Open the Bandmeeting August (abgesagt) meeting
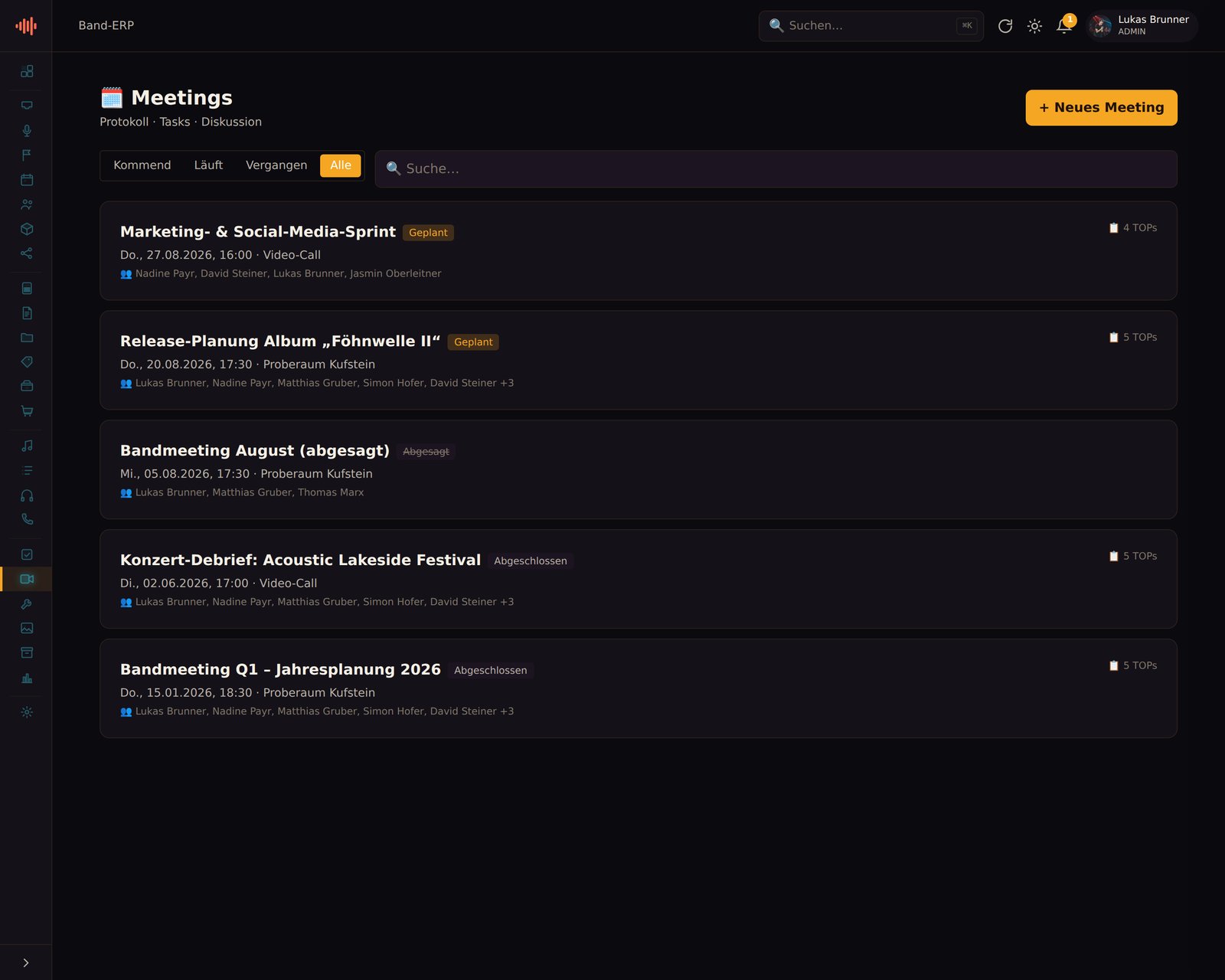Image resolution: width=1225 pixels, height=980 pixels. 639,470
